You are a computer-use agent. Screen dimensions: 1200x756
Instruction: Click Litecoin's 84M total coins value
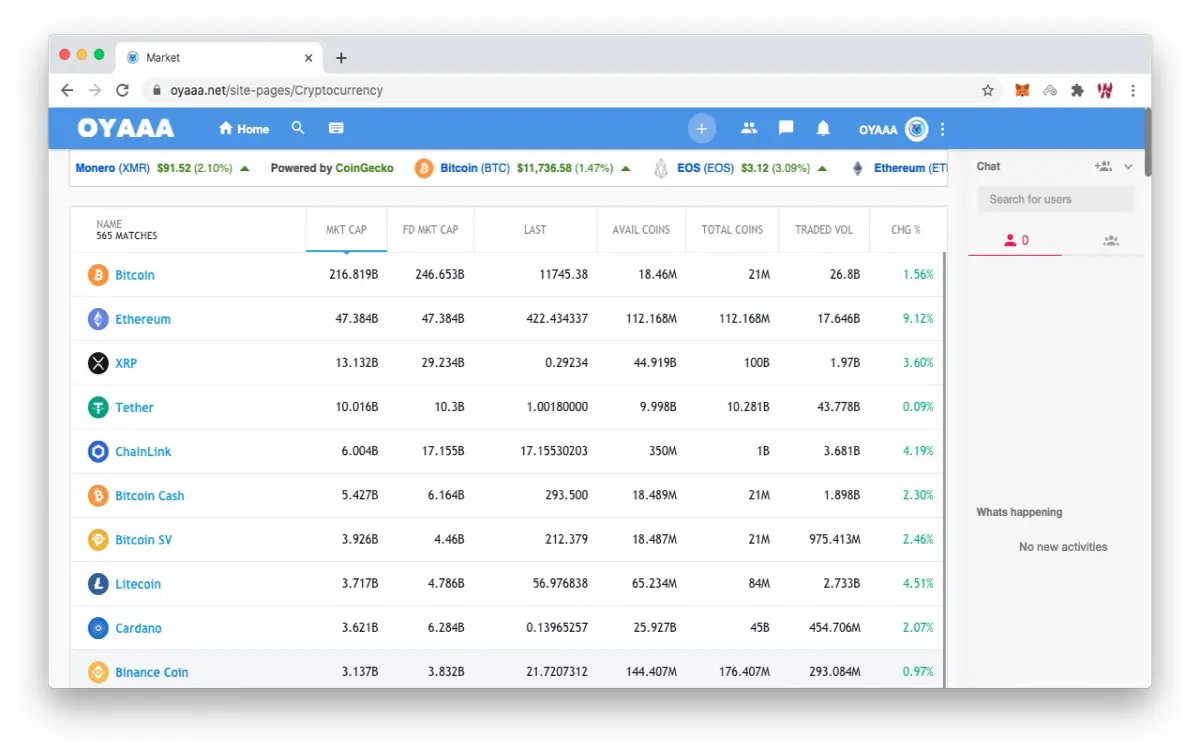[759, 583]
